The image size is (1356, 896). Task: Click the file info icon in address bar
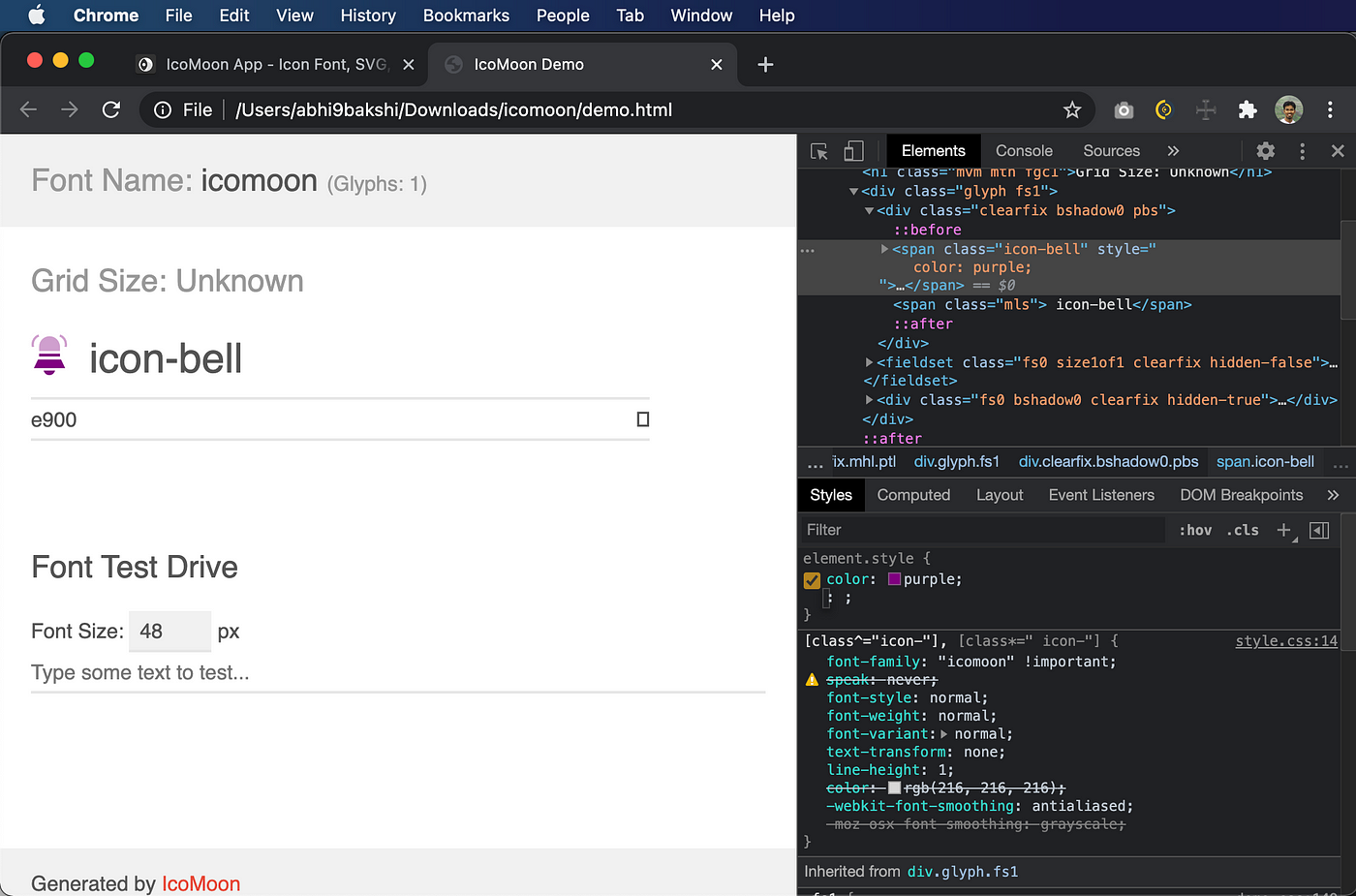point(163,109)
